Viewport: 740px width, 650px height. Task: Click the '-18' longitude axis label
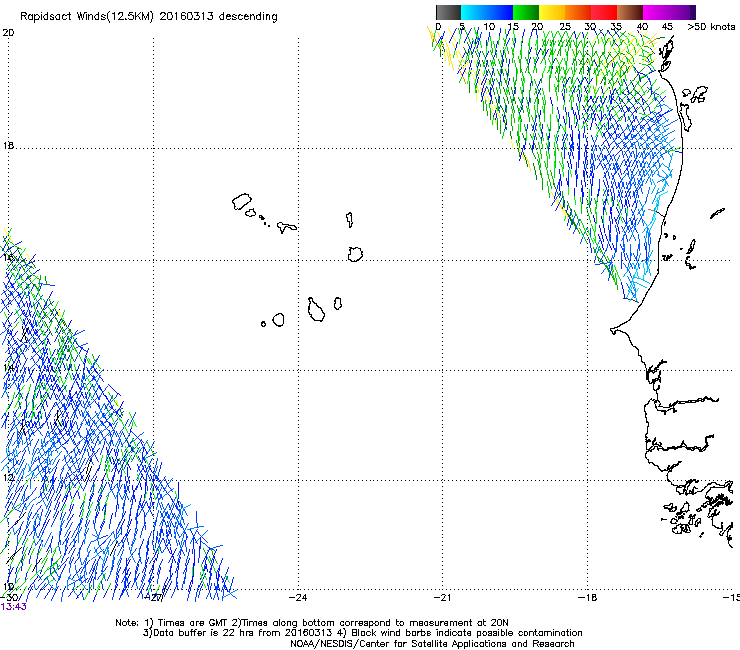tap(588, 598)
